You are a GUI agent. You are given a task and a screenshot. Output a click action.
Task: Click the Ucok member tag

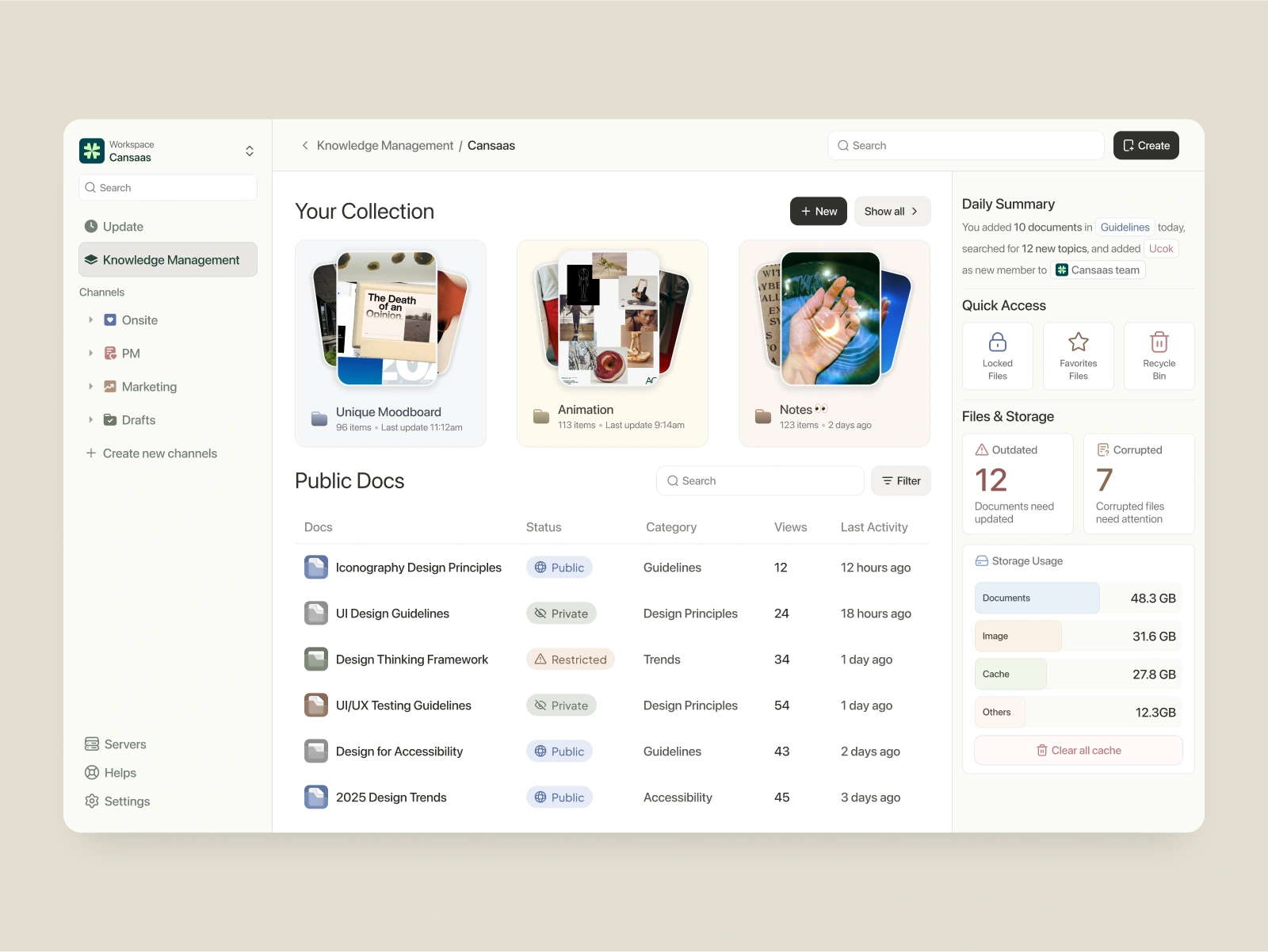pos(1161,249)
